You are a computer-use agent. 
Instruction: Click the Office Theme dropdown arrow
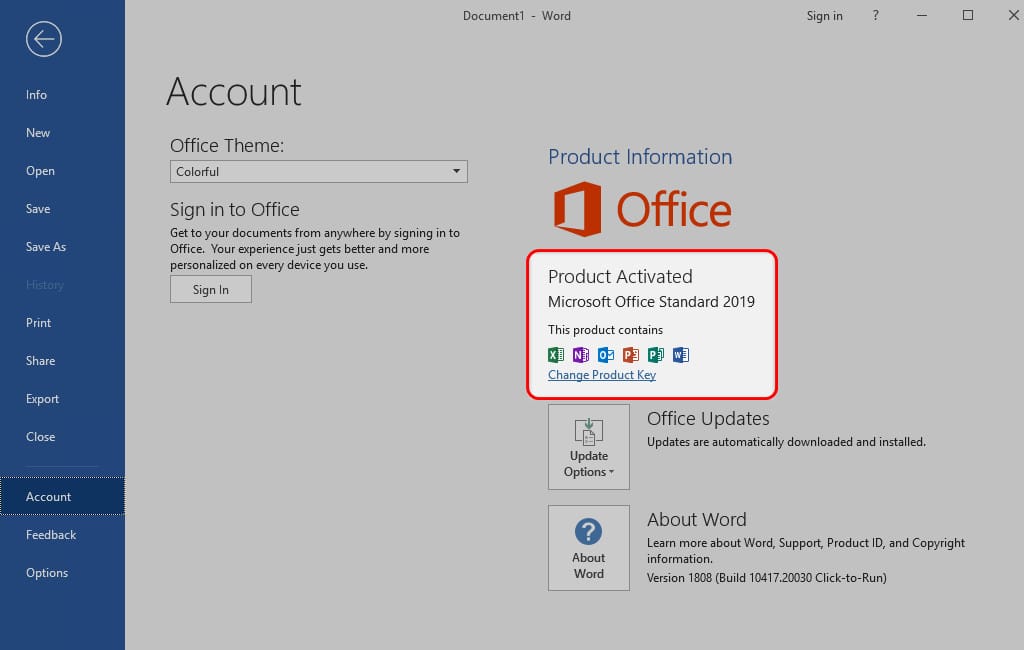point(456,171)
